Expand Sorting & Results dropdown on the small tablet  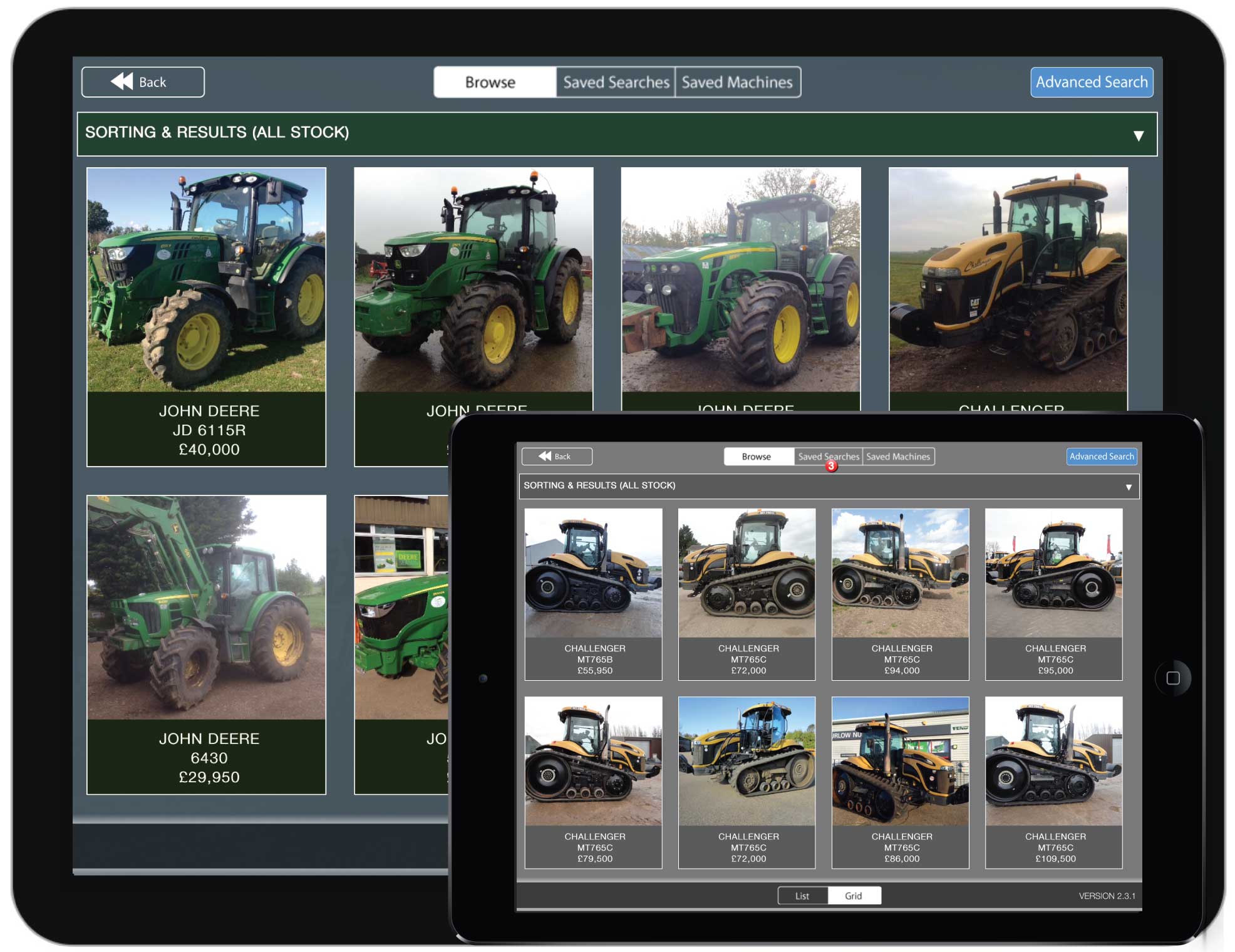[829, 487]
